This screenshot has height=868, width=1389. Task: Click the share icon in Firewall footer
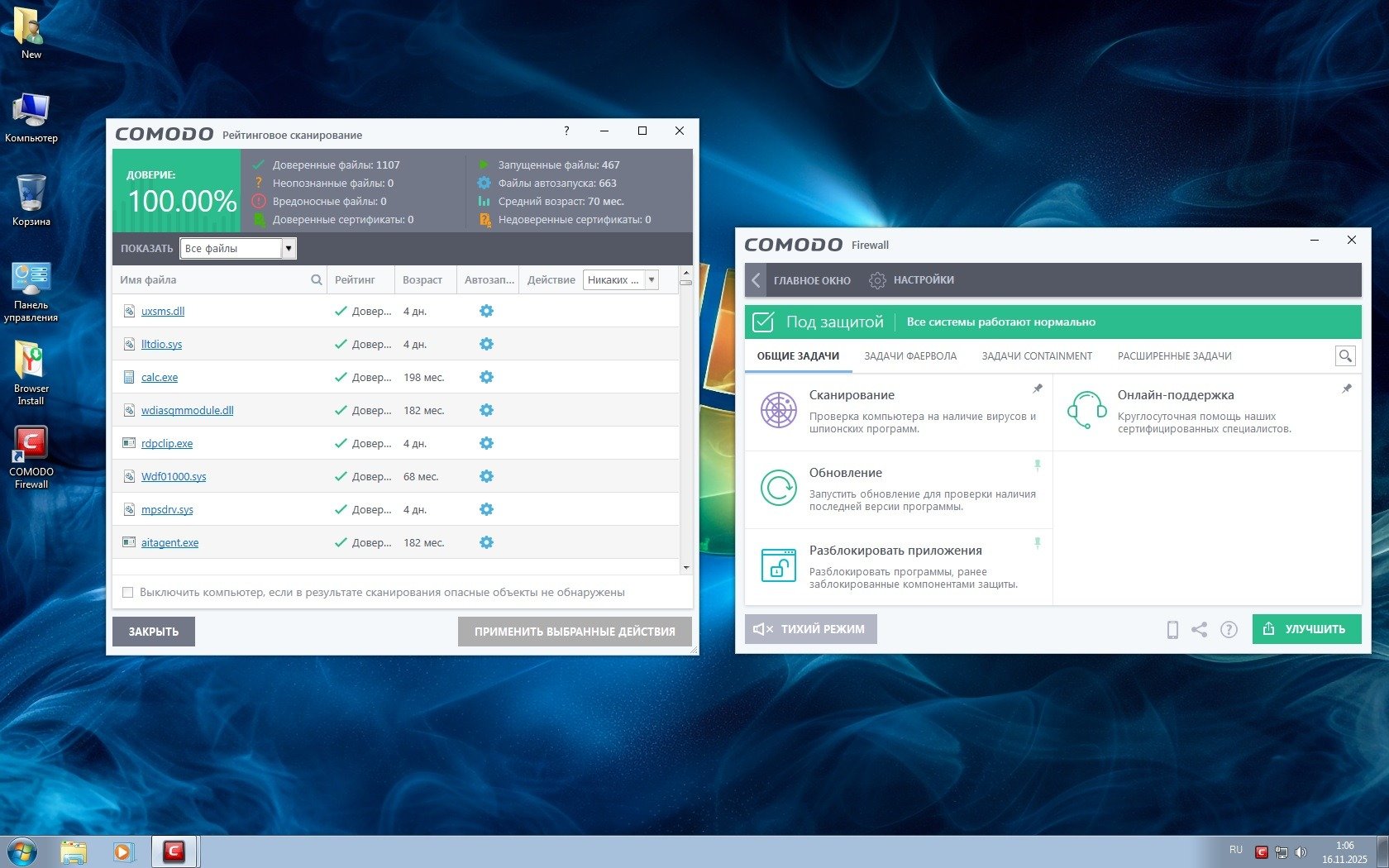(1200, 630)
